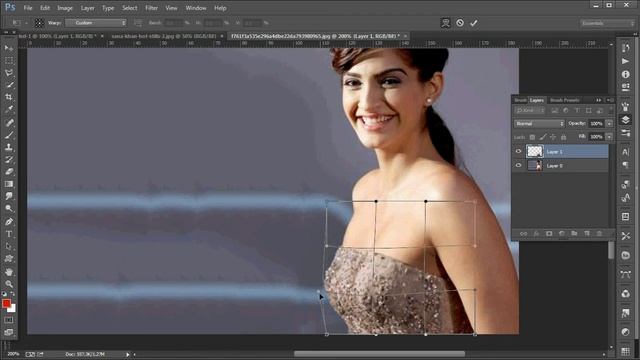Add a layer style (fx)
This screenshot has height=360, width=640.
pyautogui.click(x=536, y=233)
